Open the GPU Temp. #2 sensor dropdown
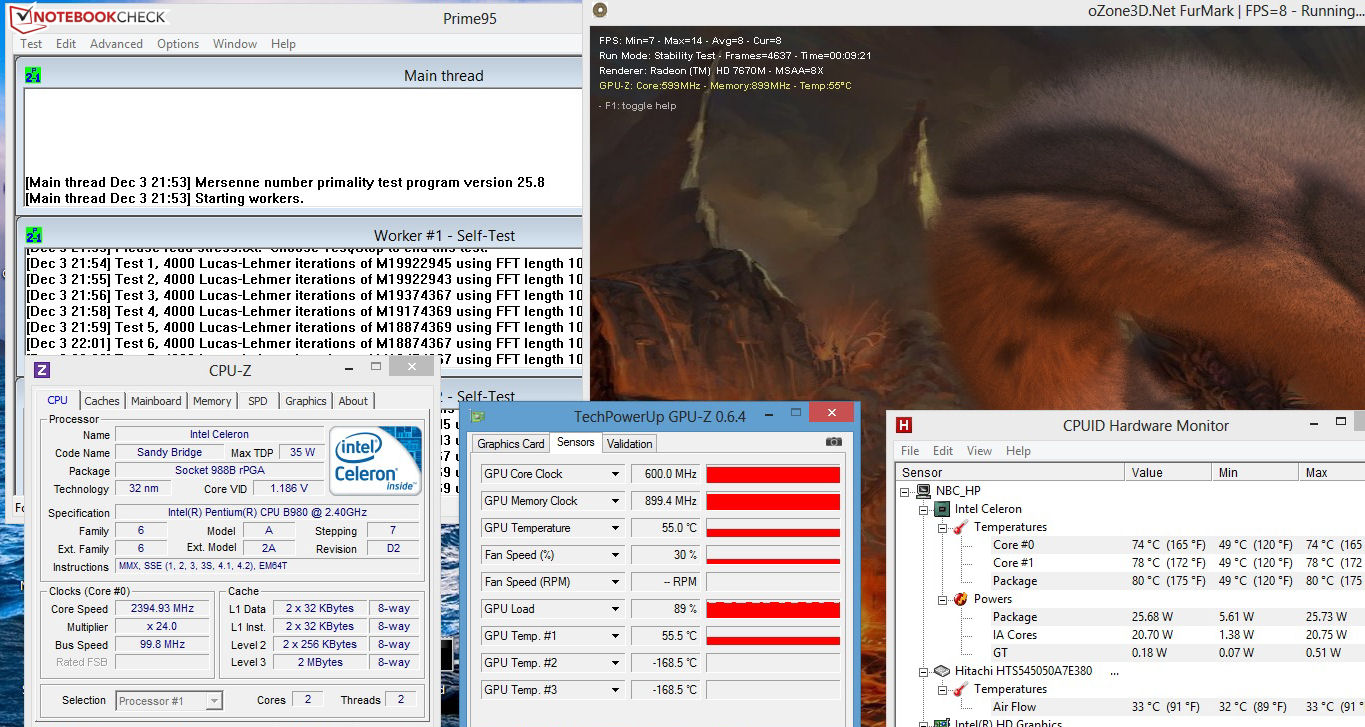 [x=616, y=663]
